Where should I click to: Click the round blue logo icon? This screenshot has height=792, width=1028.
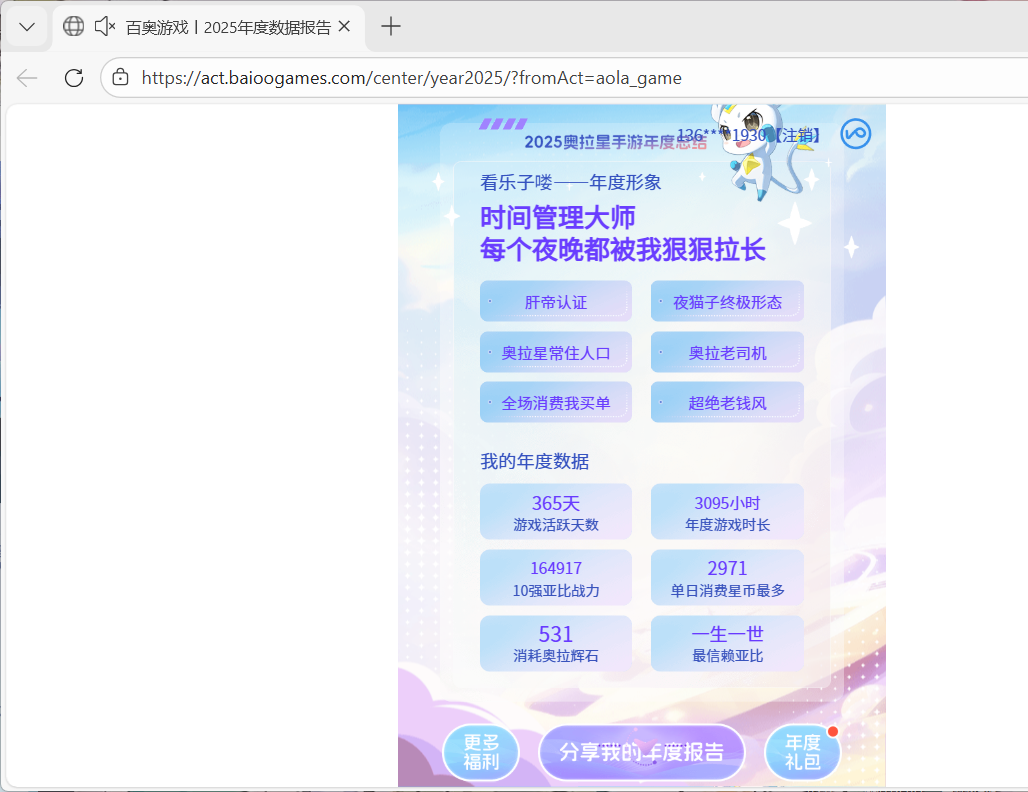pyautogui.click(x=856, y=134)
